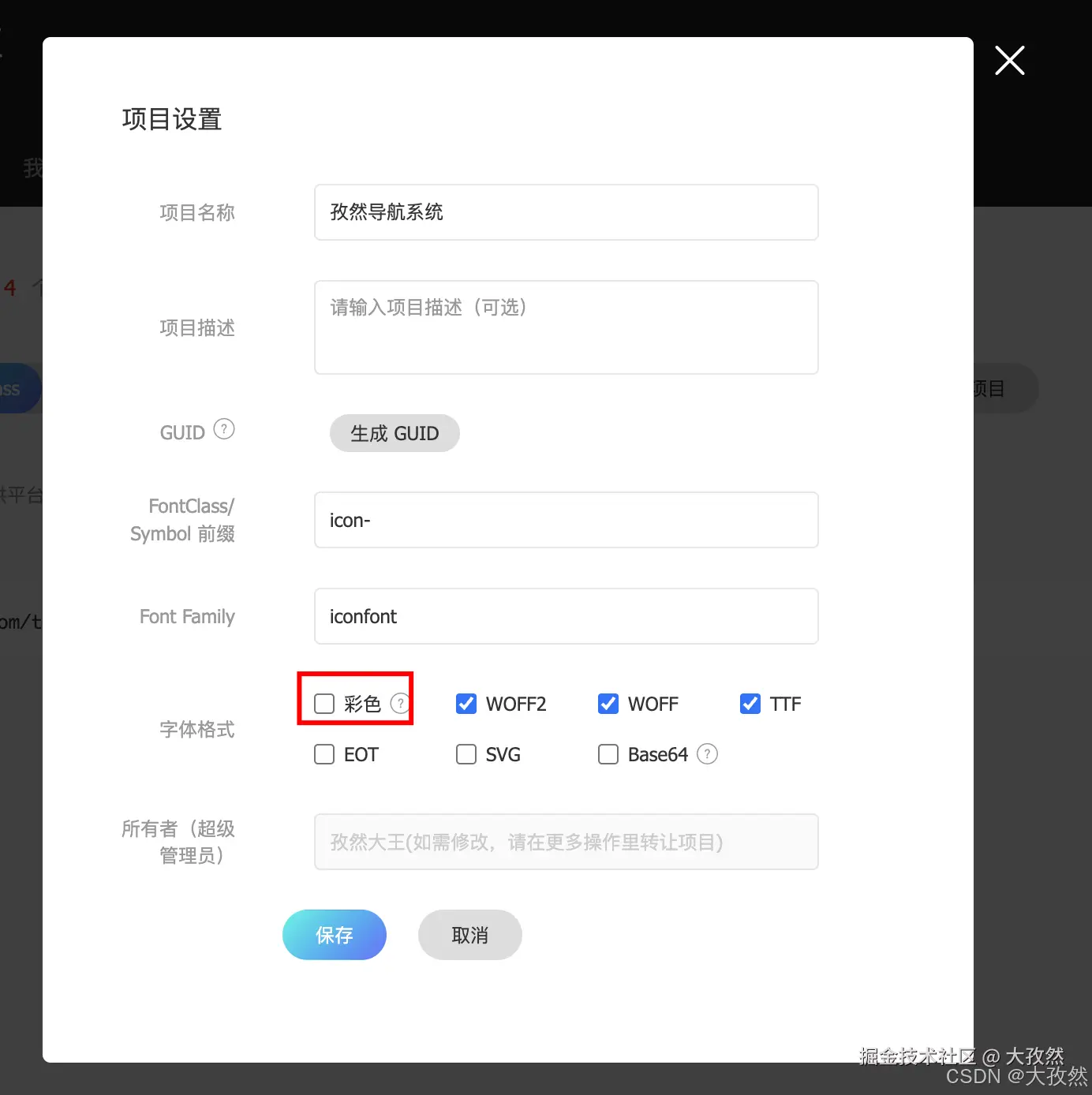This screenshot has height=1095, width=1092.
Task: Uncheck the TTF format checkbox
Action: point(750,704)
